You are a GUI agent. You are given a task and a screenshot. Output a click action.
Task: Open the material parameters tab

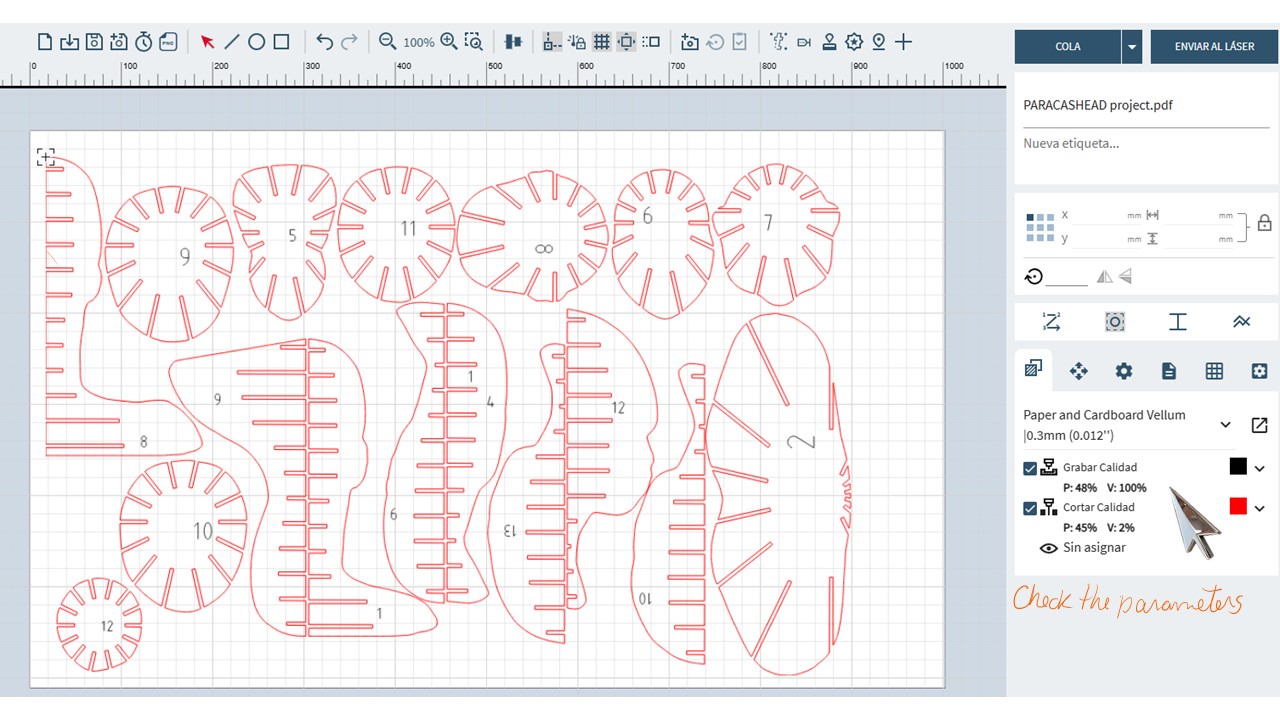click(x=1033, y=370)
